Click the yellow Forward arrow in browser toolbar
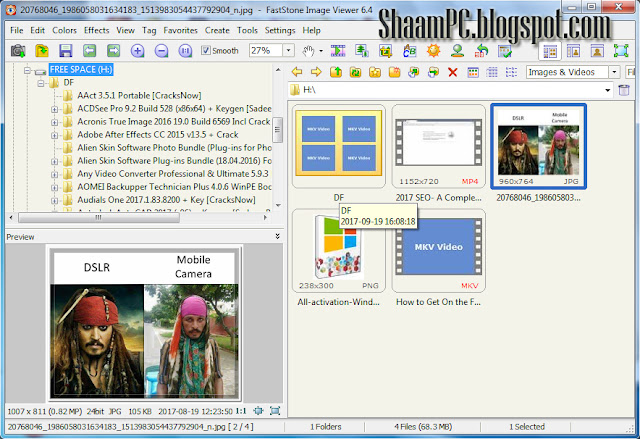640x439 pixels. click(x=316, y=72)
